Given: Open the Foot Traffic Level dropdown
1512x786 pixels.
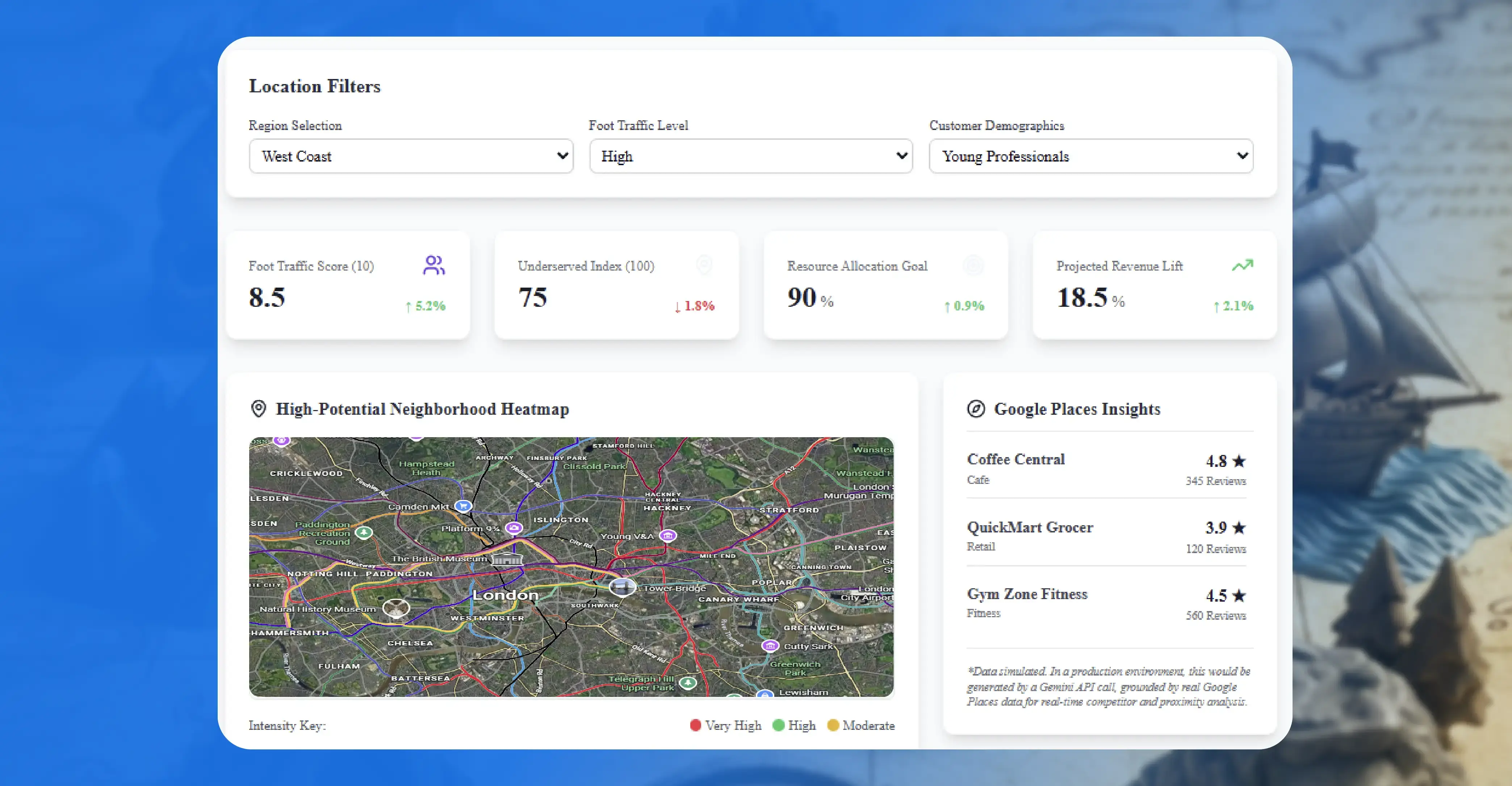Looking at the screenshot, I should [x=751, y=156].
